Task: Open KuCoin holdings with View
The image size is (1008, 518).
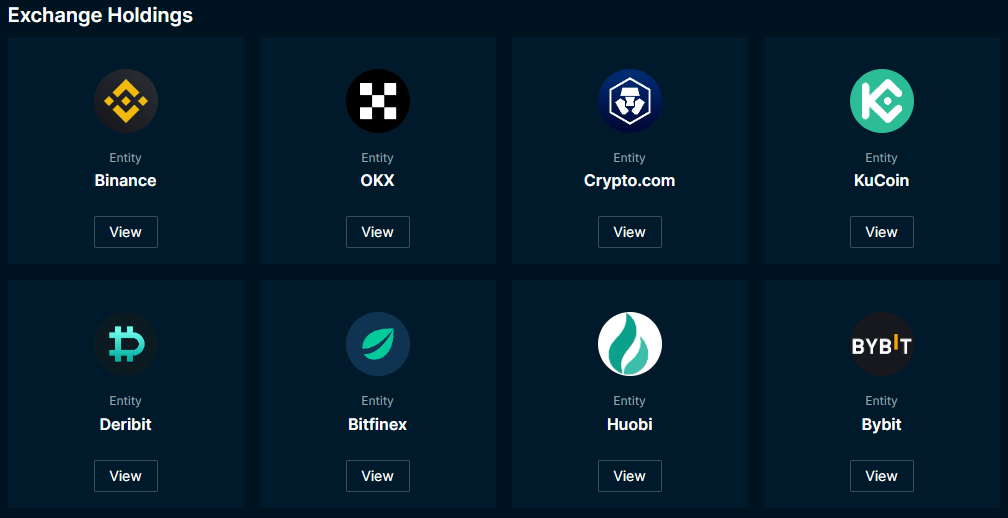Action: (x=881, y=232)
